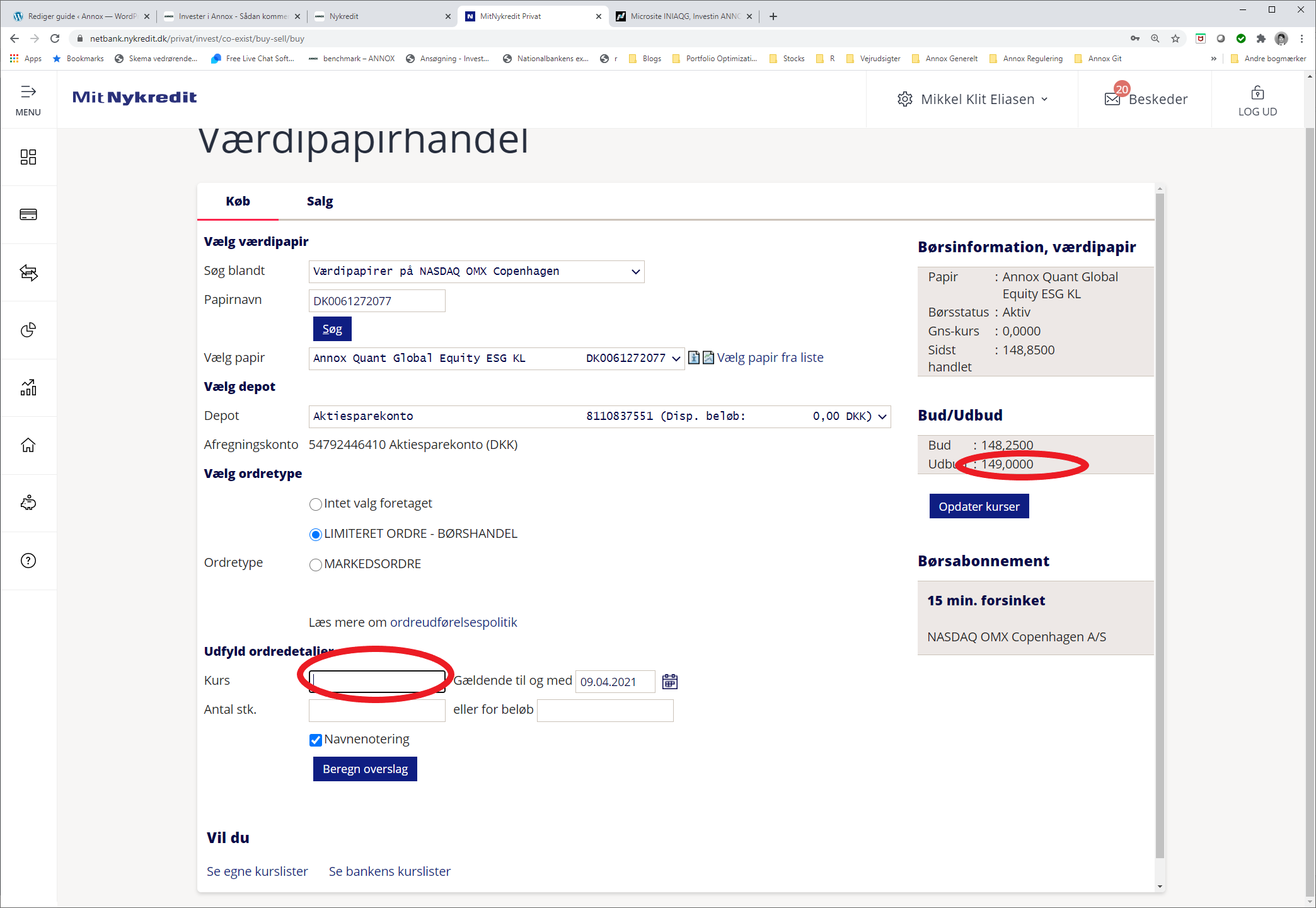Click the paper info icon beside Vælg papir

(694, 358)
